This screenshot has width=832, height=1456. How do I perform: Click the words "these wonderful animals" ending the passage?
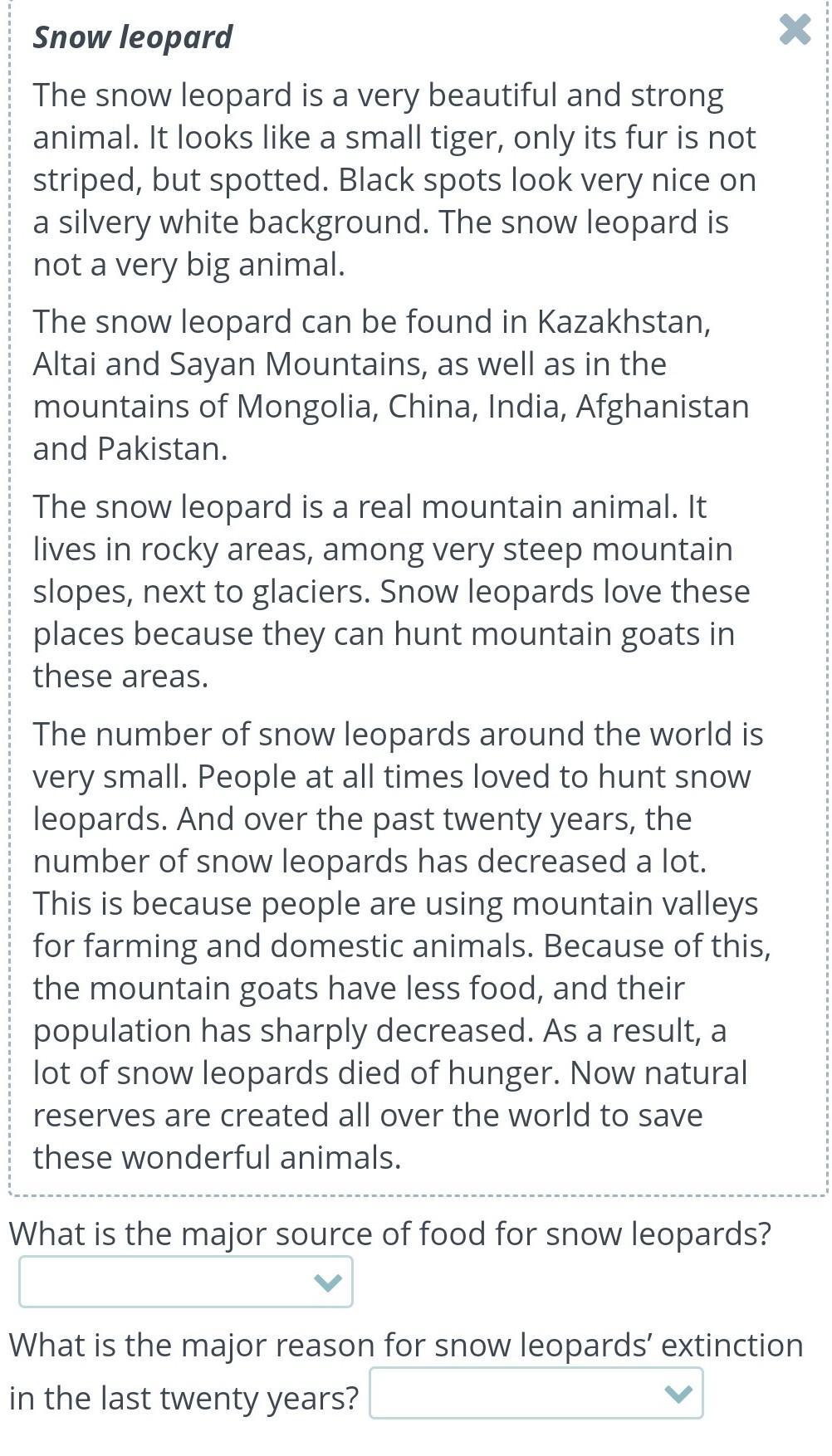point(217,1158)
